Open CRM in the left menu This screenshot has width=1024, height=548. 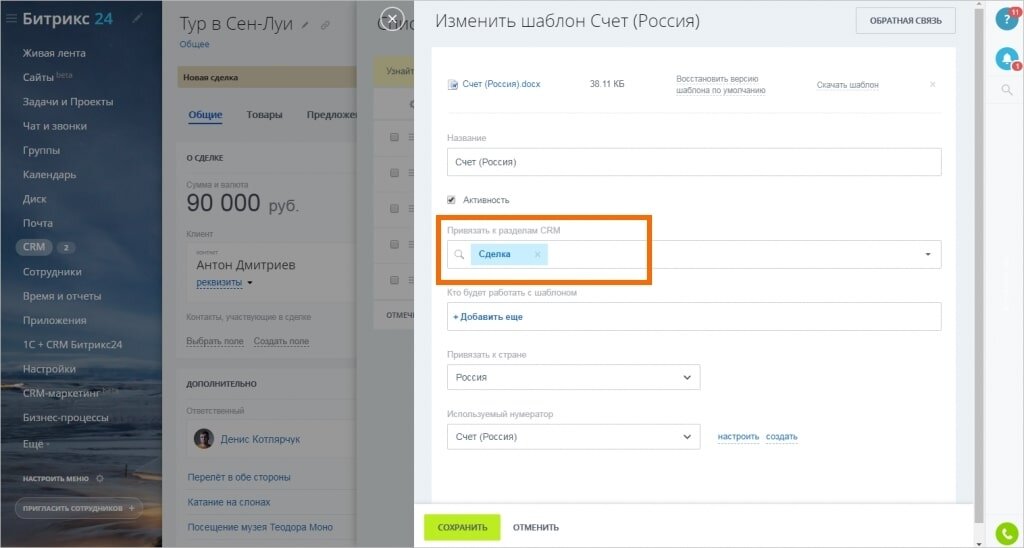[35, 247]
